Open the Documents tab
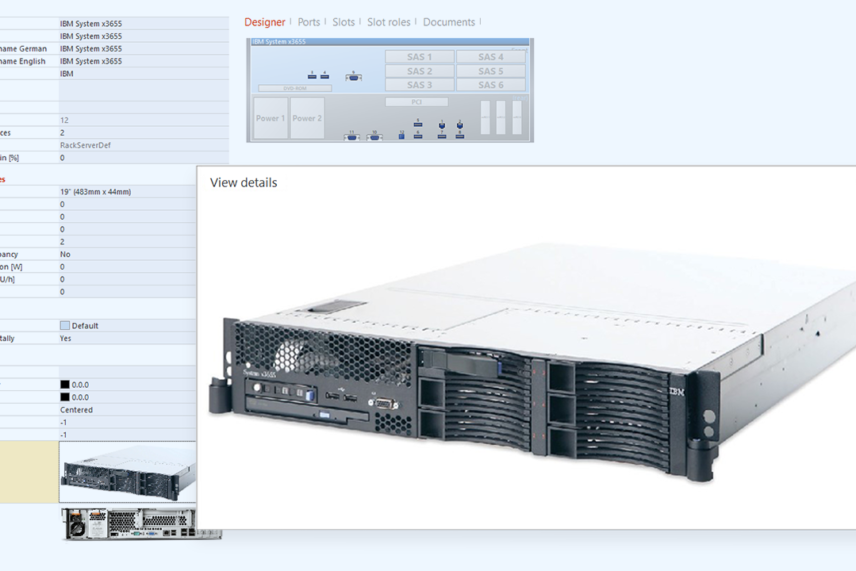Image resolution: width=856 pixels, height=571 pixels. point(449,22)
